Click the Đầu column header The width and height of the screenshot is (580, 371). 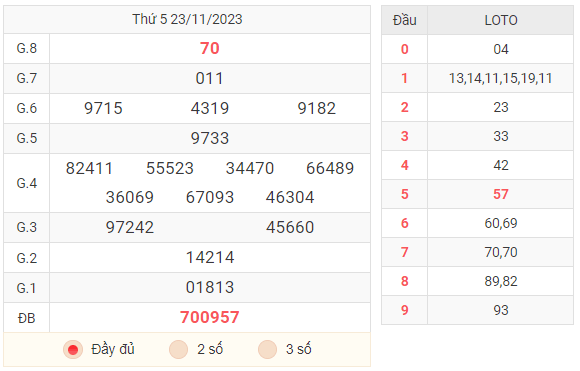tap(405, 20)
